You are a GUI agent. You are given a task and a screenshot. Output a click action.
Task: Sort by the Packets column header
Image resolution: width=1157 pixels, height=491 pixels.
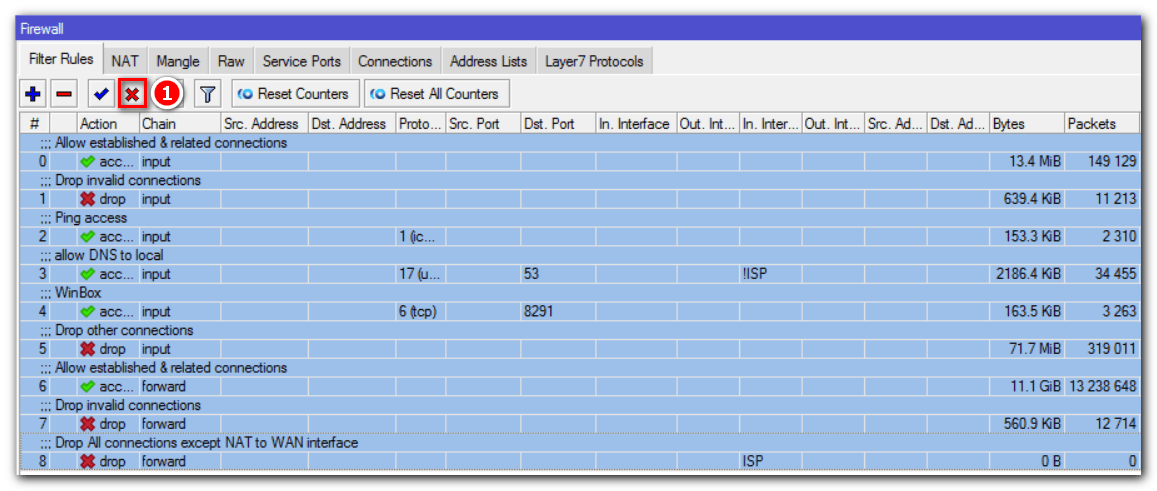pos(1100,124)
